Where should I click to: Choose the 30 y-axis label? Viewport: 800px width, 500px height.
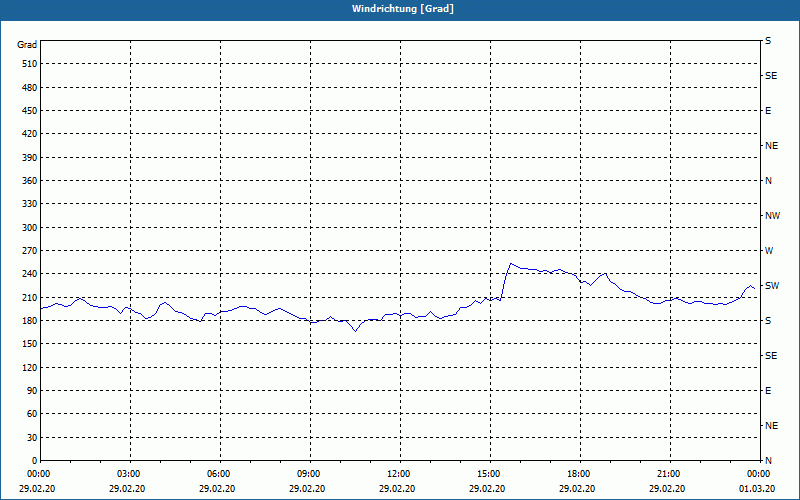pos(31,438)
